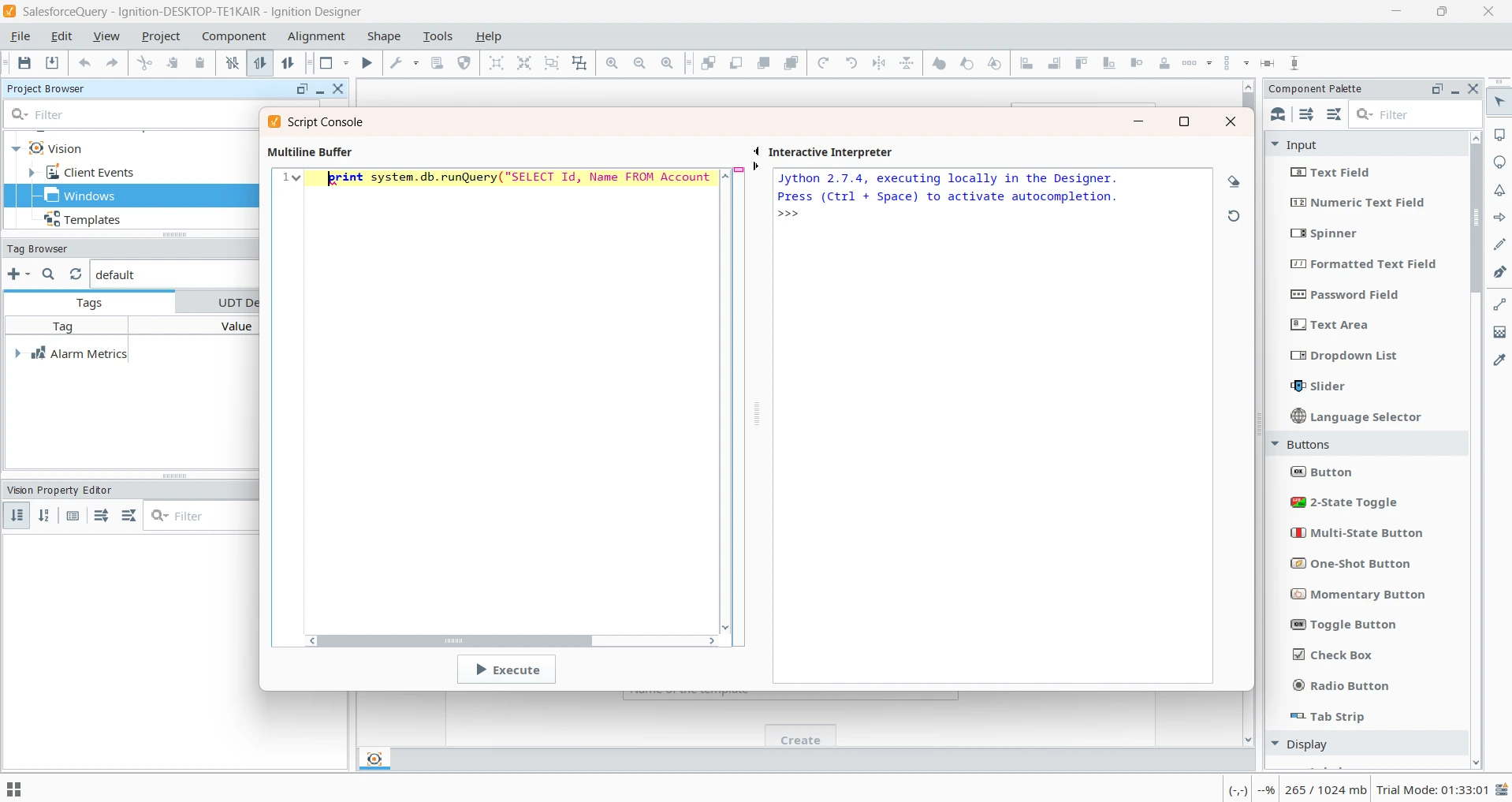Click the Expand All icon in Component Palette
The image size is (1512, 802).
[x=1308, y=115]
